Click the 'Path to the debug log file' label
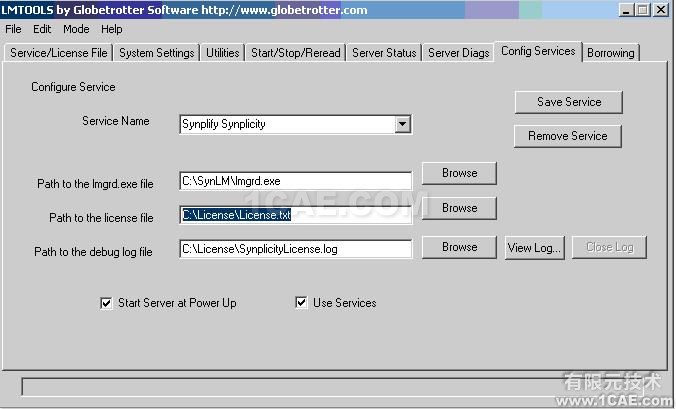Screen dimensions: 676x409 (x=93, y=252)
